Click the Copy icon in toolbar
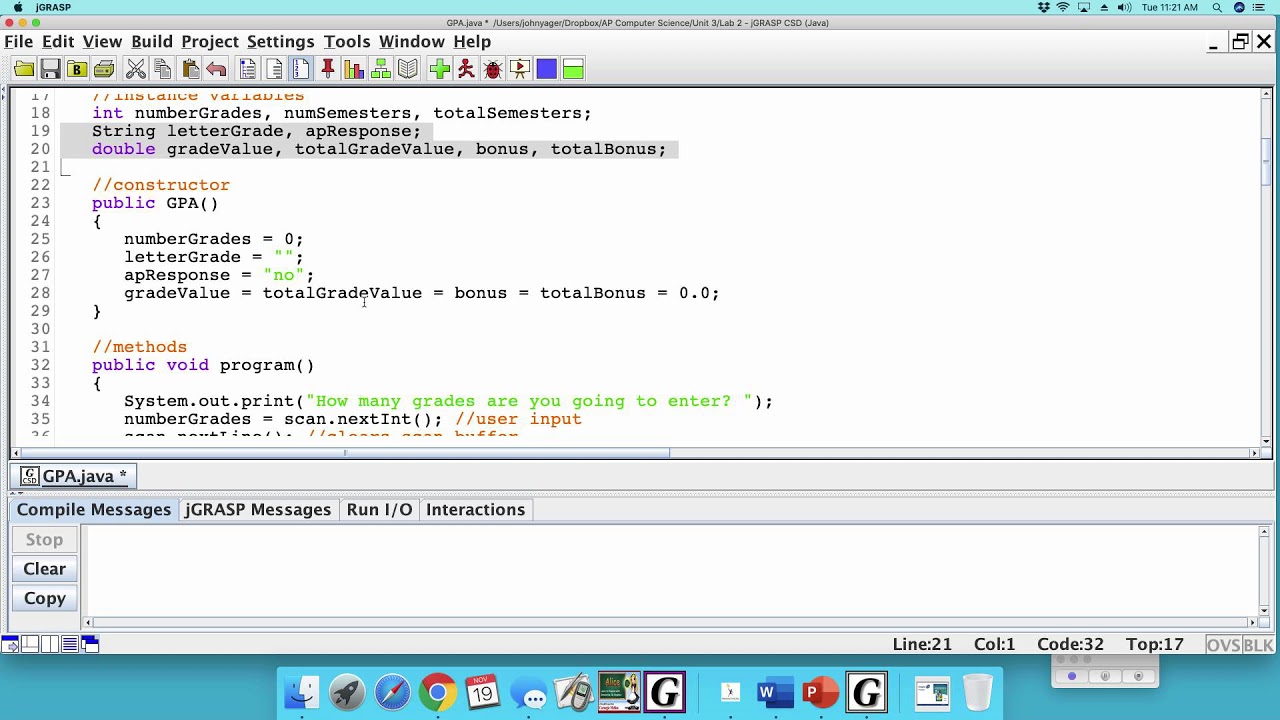The image size is (1280, 720). [163, 69]
